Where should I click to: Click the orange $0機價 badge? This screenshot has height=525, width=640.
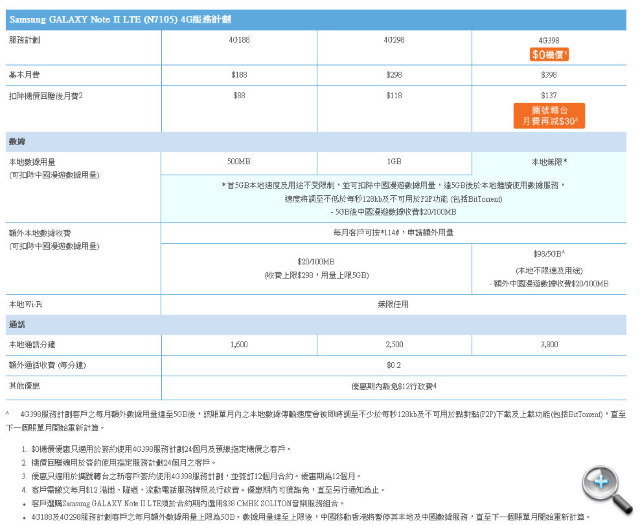click(x=551, y=55)
